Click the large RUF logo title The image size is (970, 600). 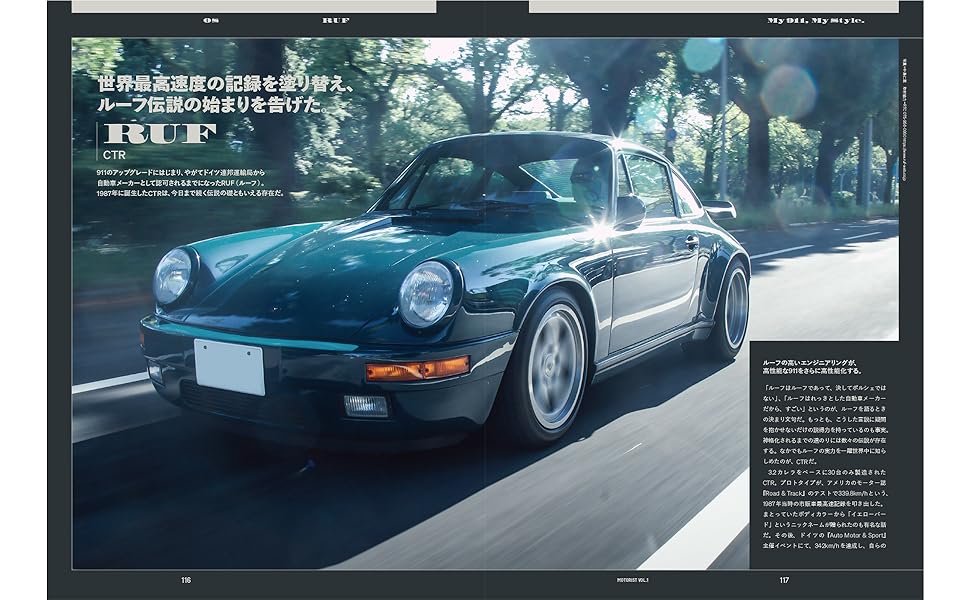162,134
